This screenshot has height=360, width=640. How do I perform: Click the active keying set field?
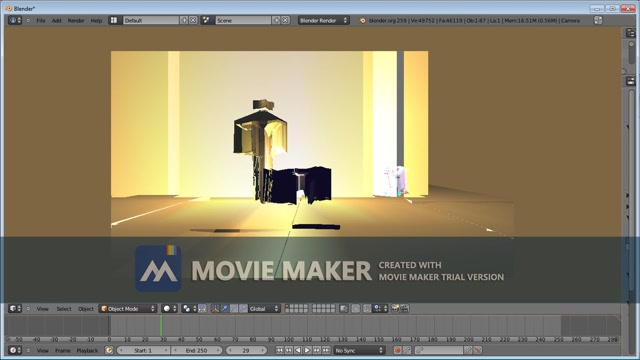point(439,350)
